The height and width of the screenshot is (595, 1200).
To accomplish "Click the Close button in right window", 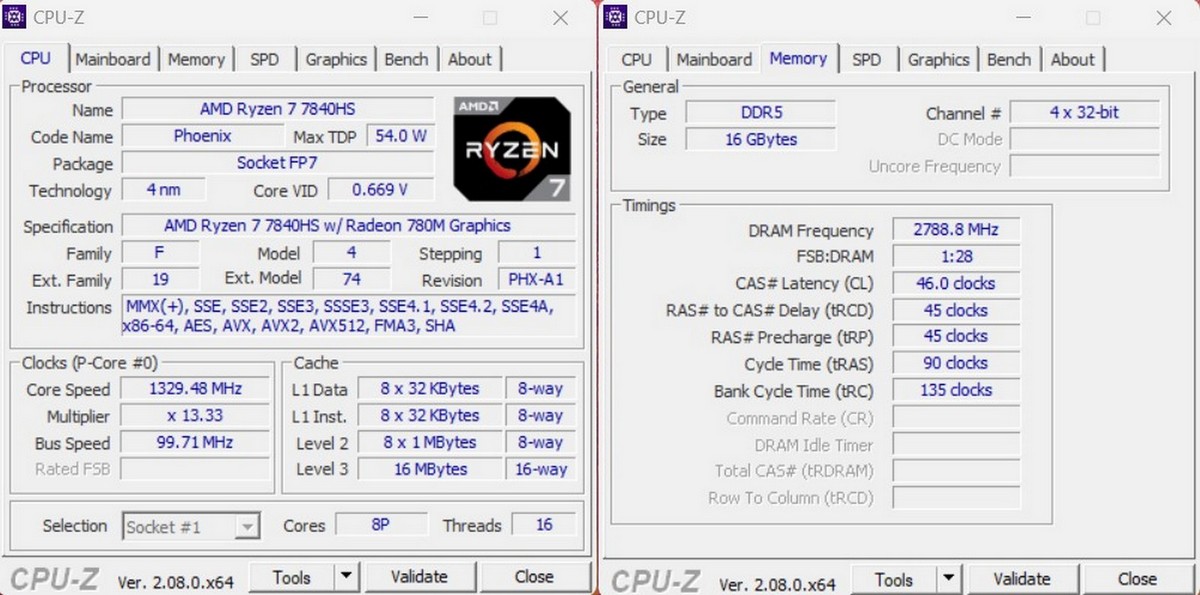I will click(1137, 579).
